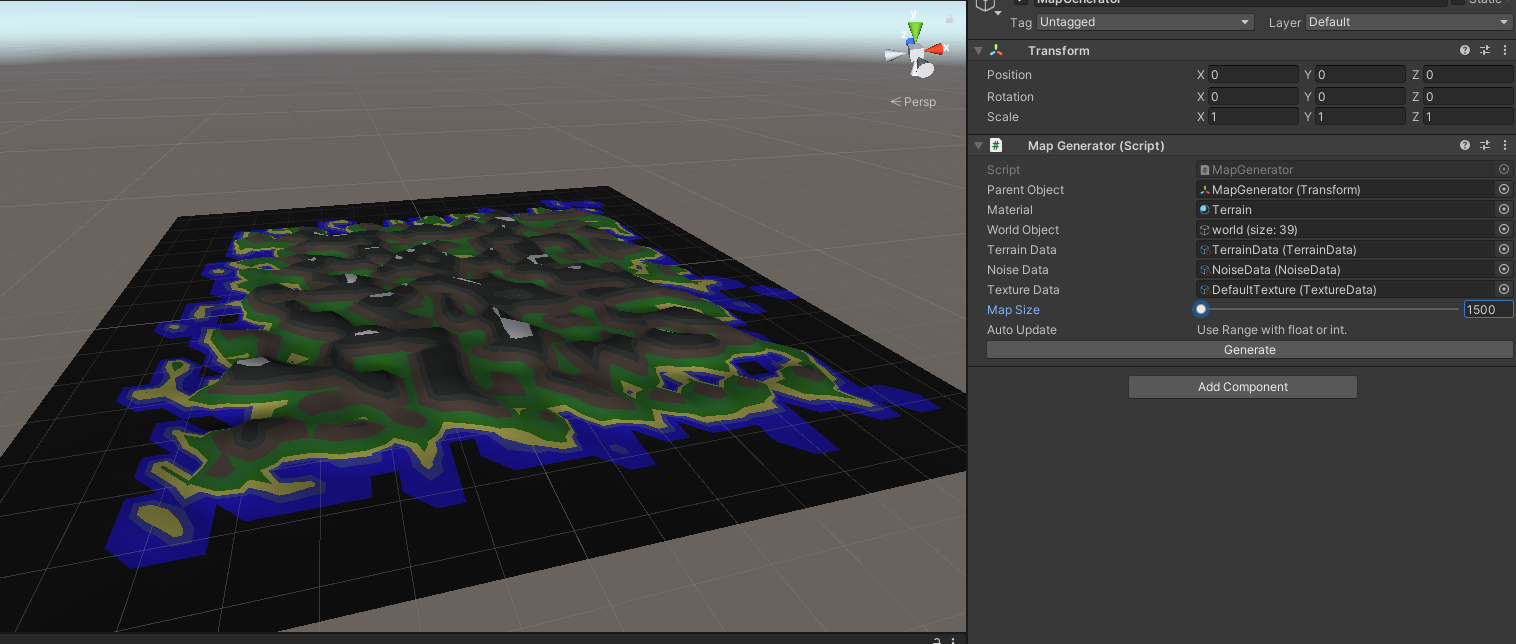Open object picker for Noise Data field

coord(1504,270)
